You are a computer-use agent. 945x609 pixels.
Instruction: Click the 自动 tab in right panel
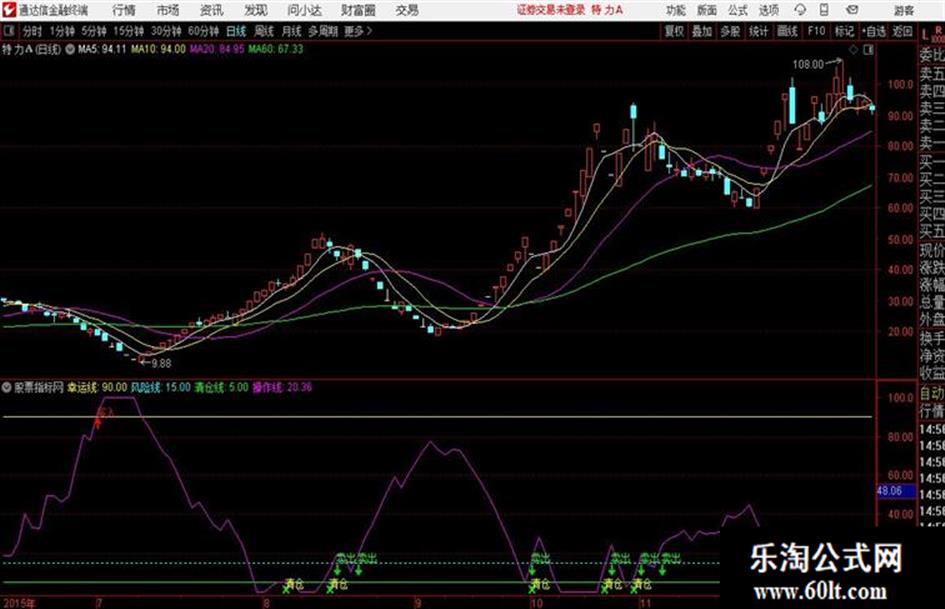(x=932, y=394)
